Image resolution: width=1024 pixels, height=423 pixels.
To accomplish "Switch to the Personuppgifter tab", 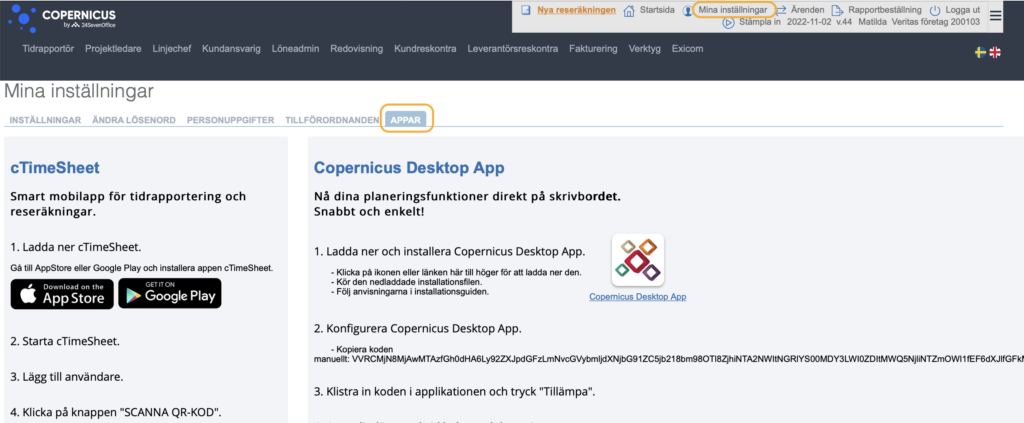I will click(231, 120).
